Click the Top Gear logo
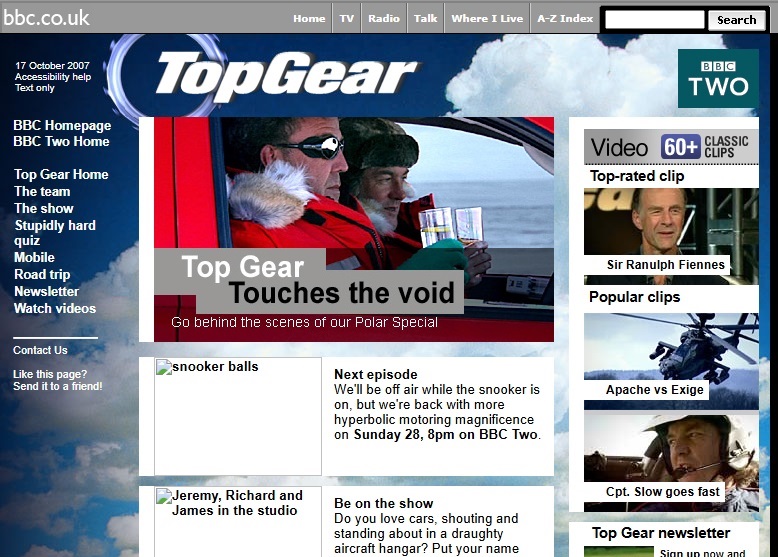778x557 pixels. pyautogui.click(x=285, y=78)
